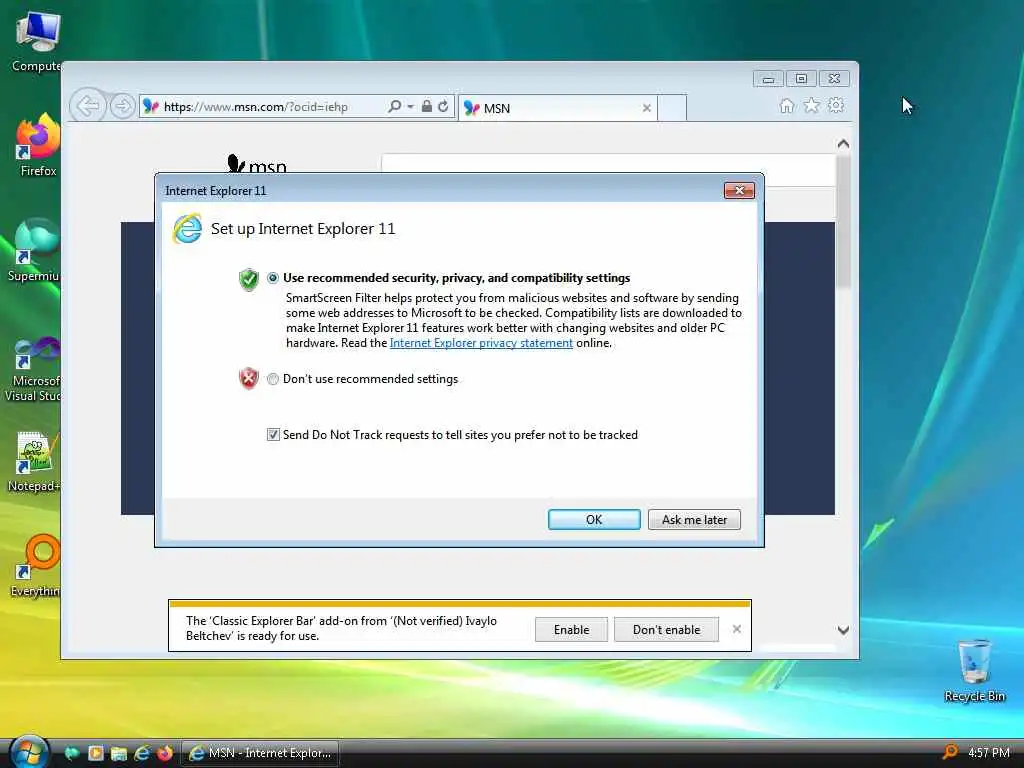Open the Everything desktop shortcut
Image resolution: width=1024 pixels, height=768 pixels.
click(x=37, y=566)
